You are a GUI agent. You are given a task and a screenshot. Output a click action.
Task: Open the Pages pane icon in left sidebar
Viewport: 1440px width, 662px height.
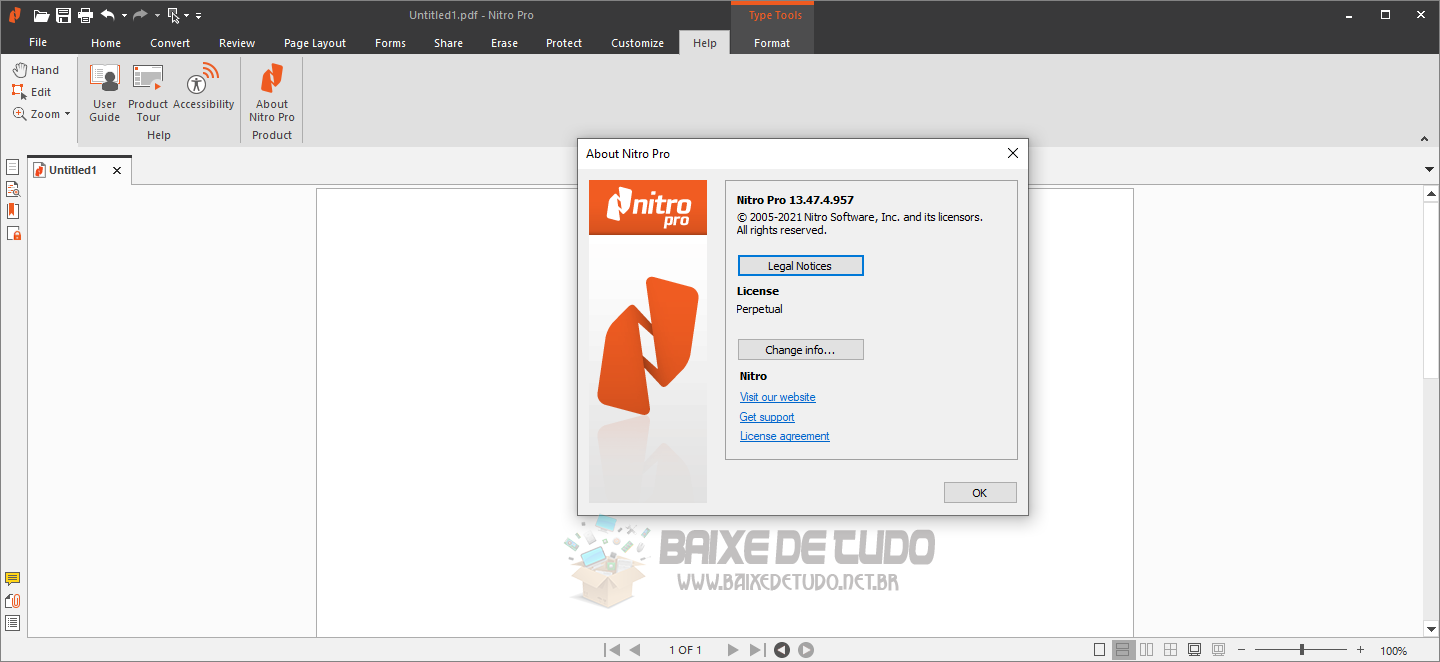coord(13,166)
